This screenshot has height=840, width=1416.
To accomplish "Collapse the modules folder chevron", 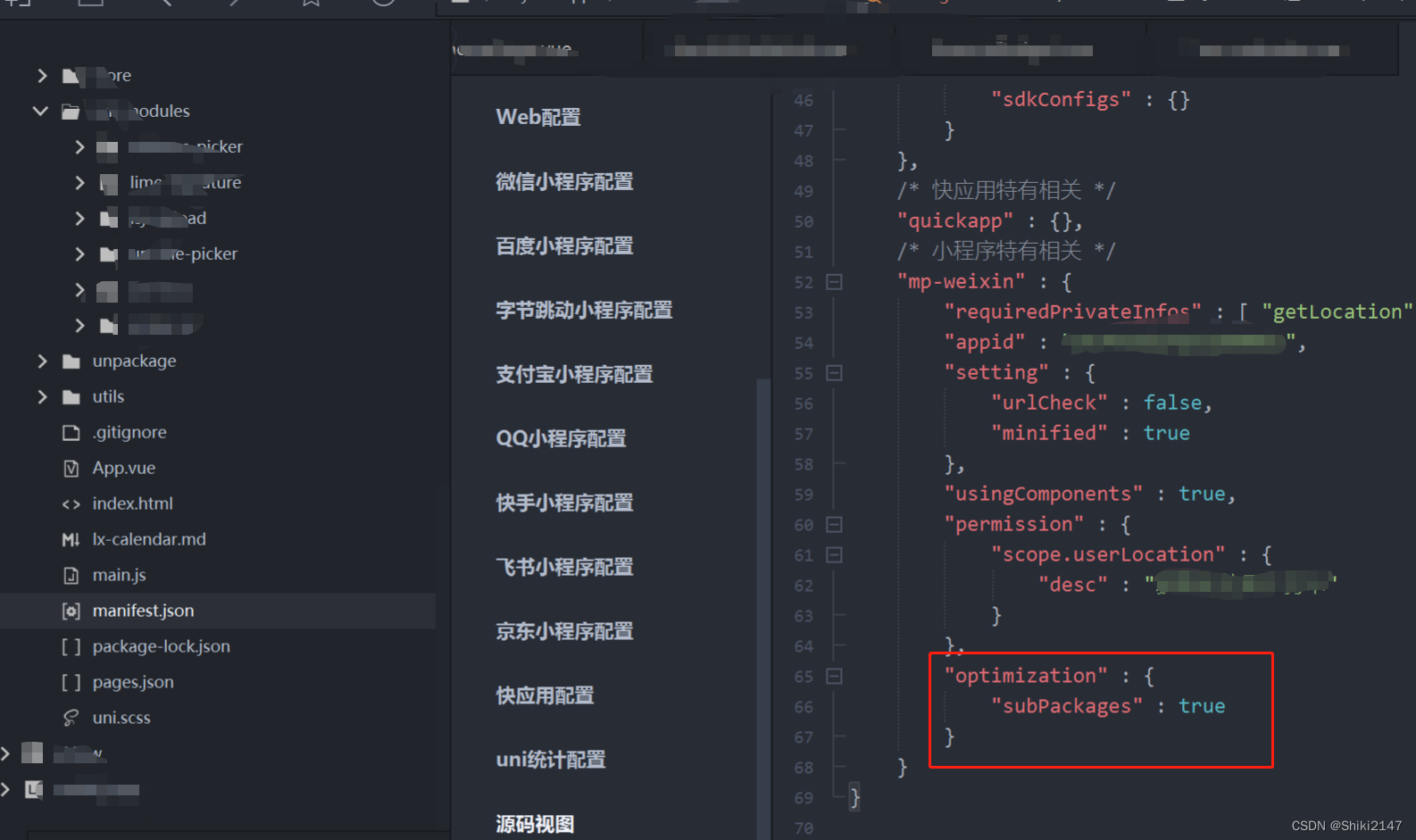I will [40, 111].
